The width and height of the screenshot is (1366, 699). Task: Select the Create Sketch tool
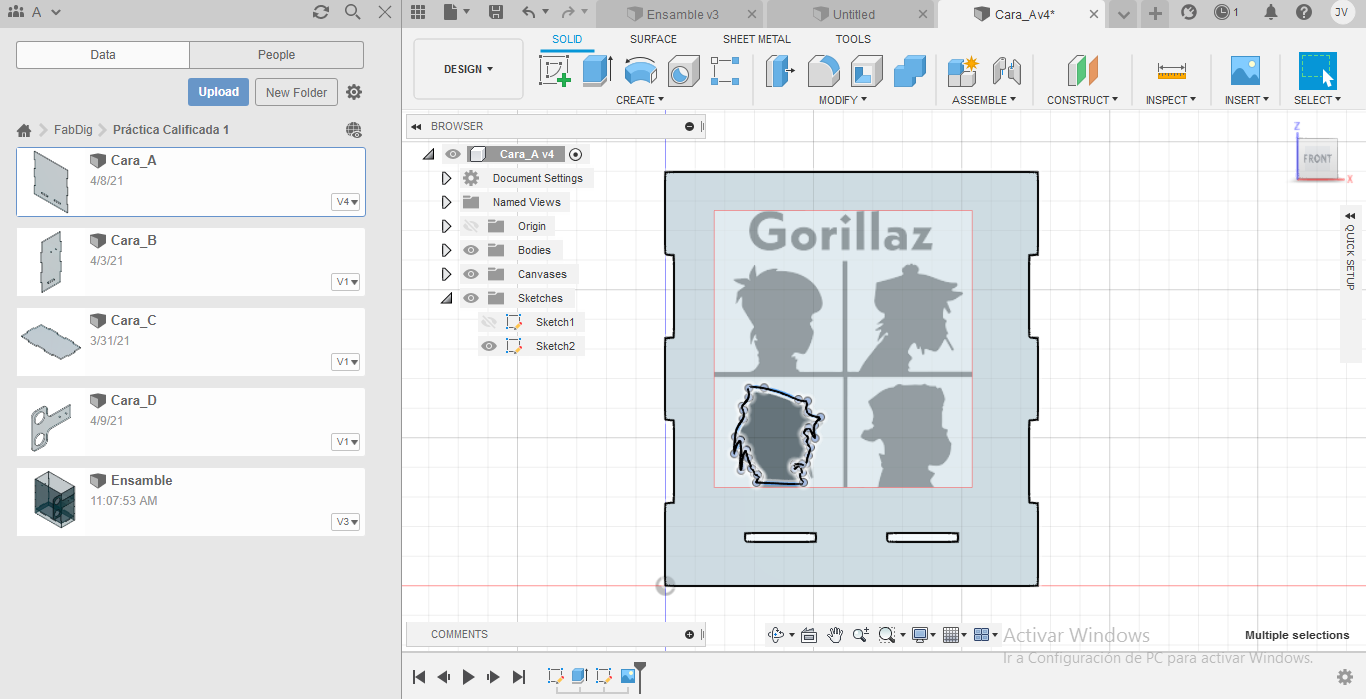coord(555,71)
